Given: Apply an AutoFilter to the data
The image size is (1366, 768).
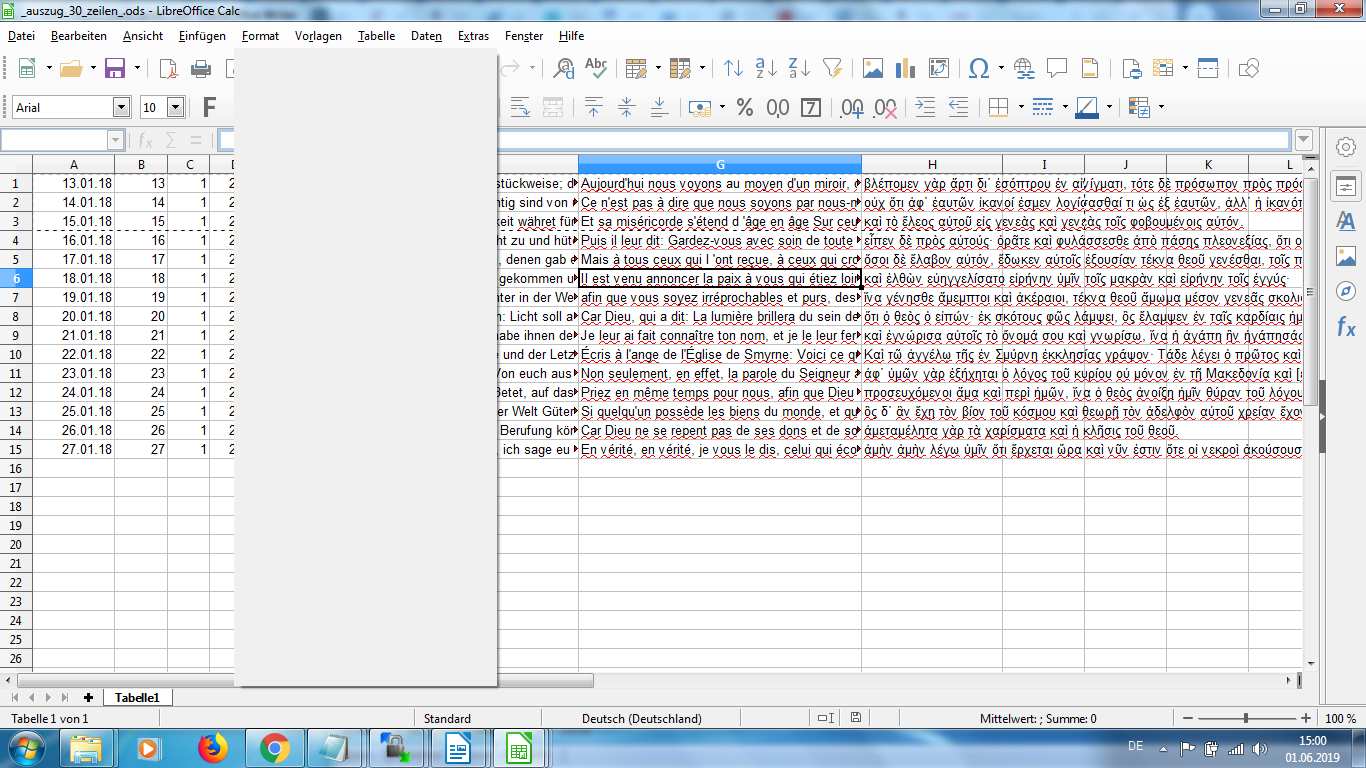Looking at the screenshot, I should 833,68.
